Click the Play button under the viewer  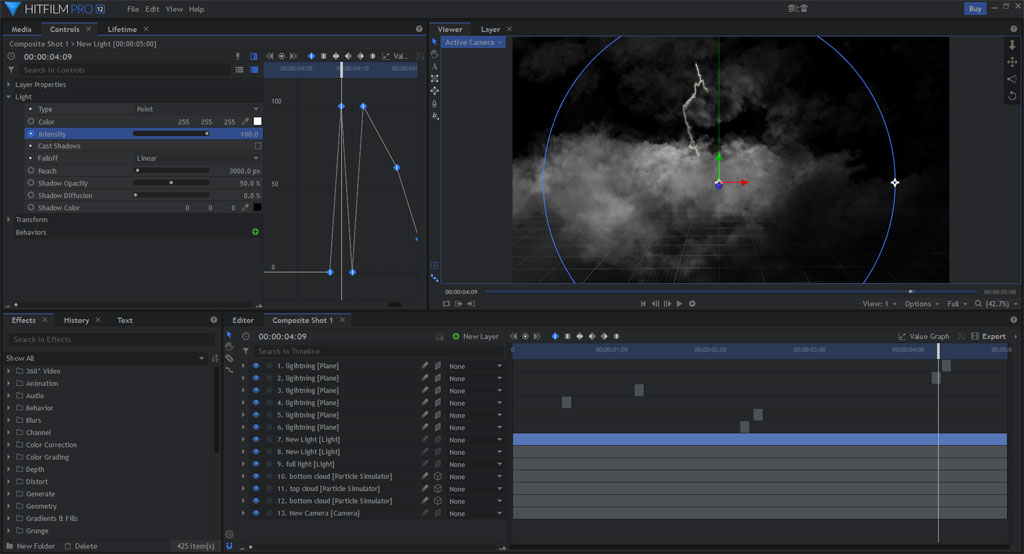[679, 304]
